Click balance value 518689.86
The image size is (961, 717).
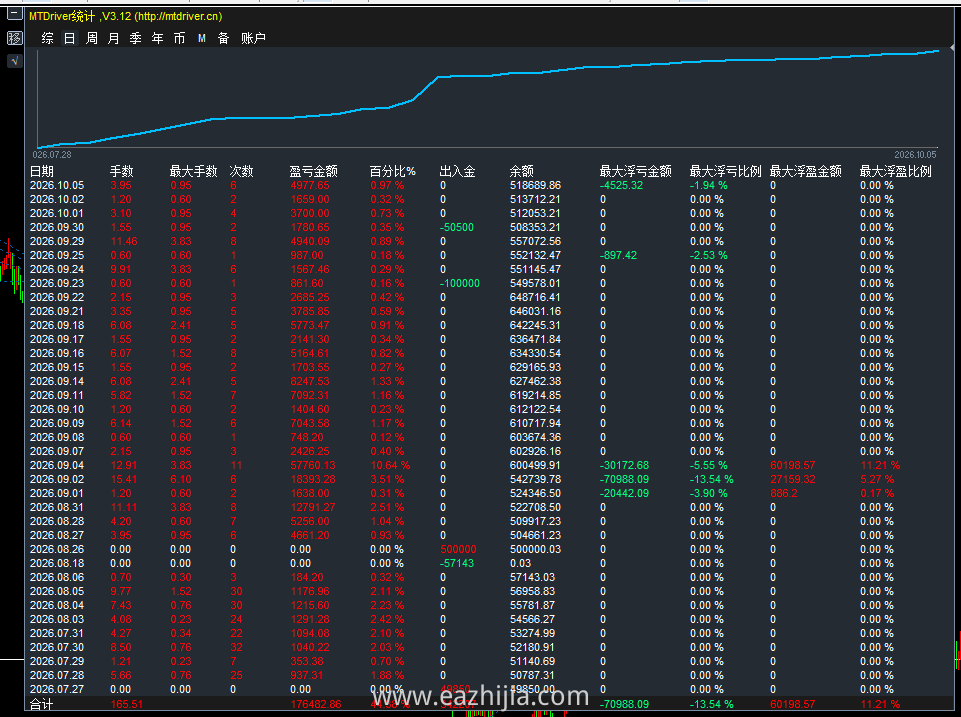(x=536, y=186)
